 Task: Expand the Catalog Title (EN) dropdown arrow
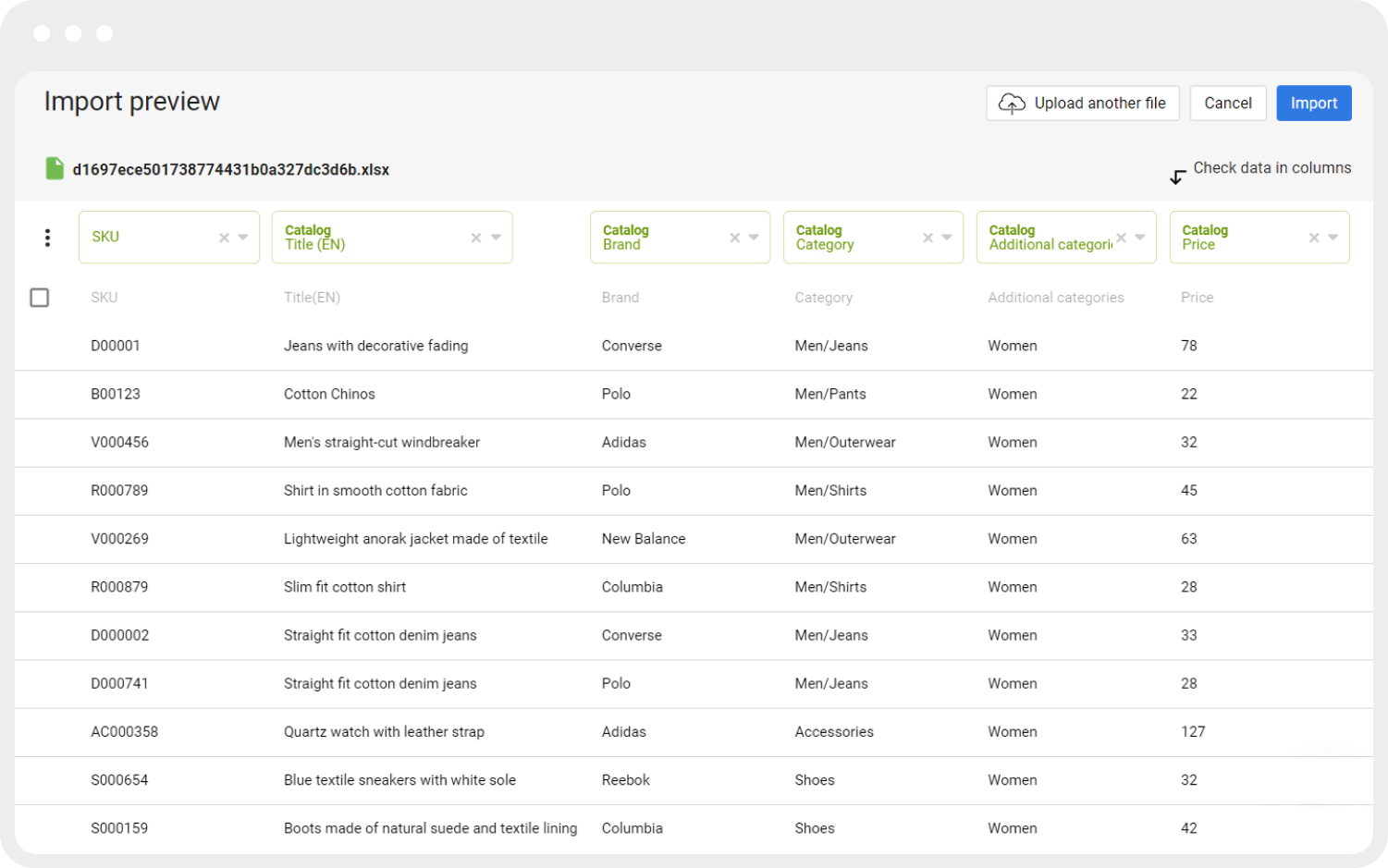(496, 238)
